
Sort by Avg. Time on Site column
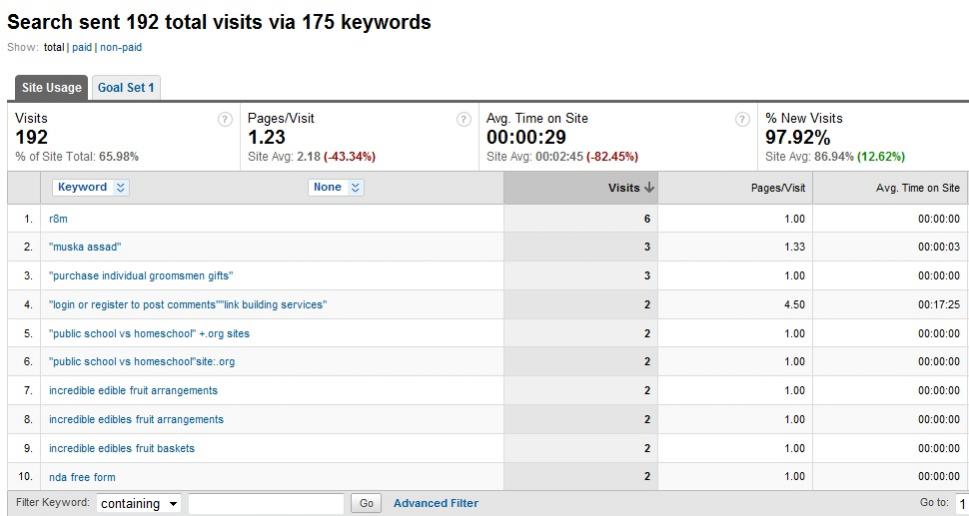(917, 187)
